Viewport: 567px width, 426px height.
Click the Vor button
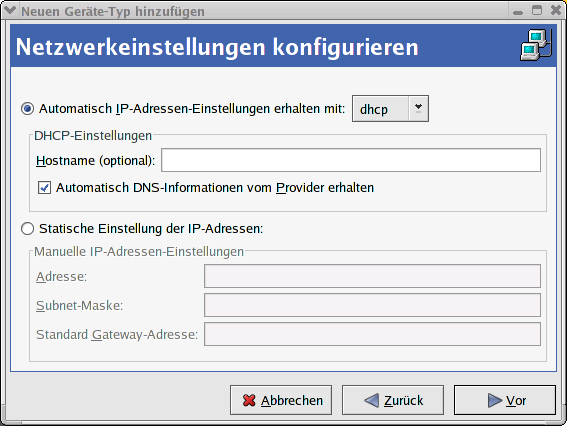coord(505,400)
